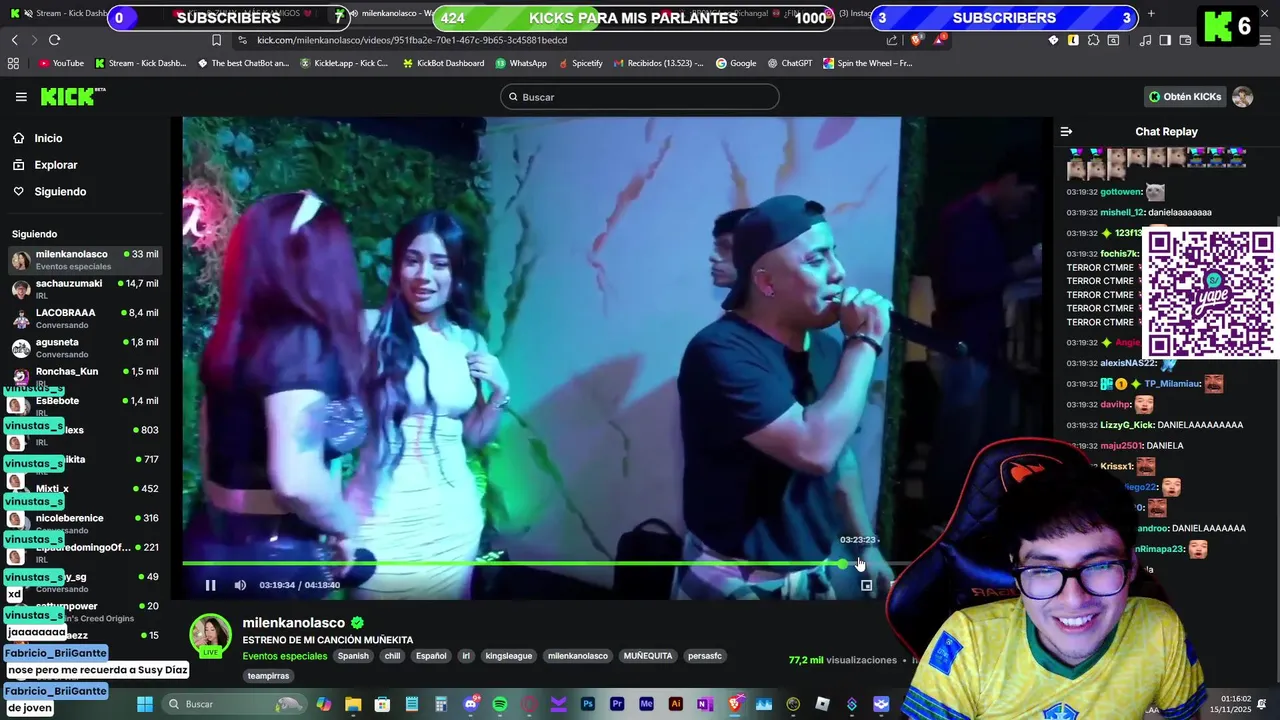The width and height of the screenshot is (1280, 720).
Task: Open Spin the Wheel bookmark
Action: [867, 63]
